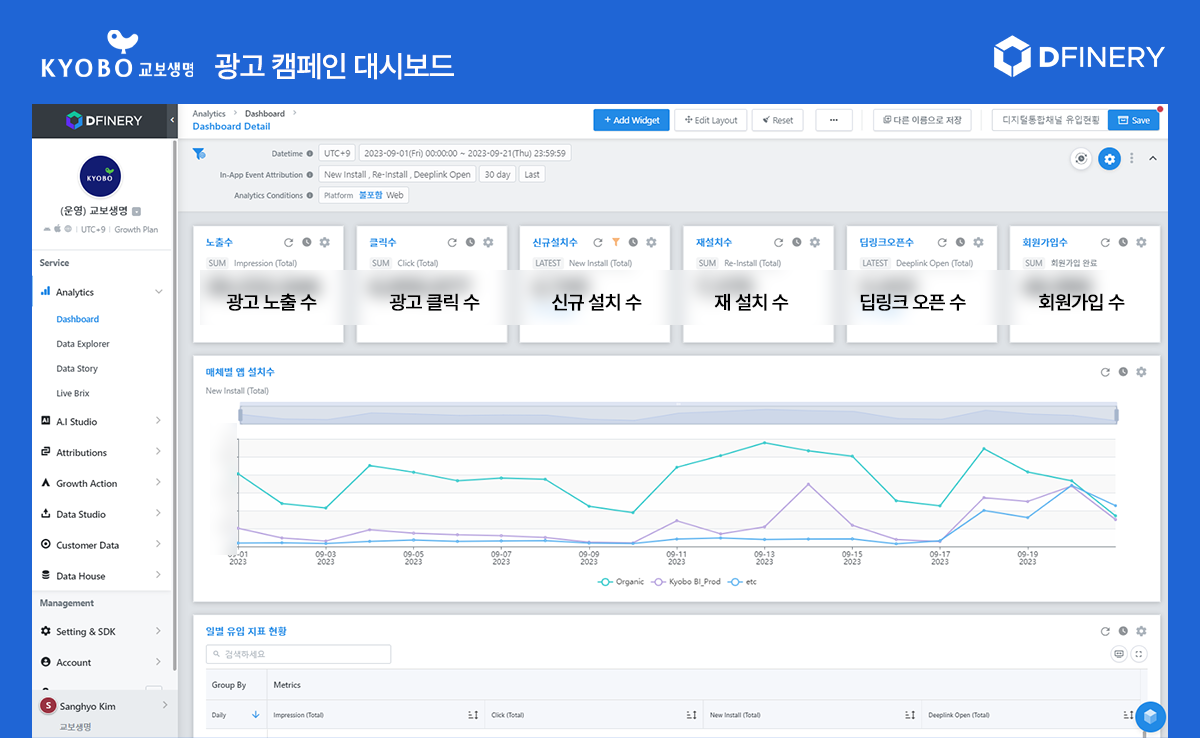Viewport: 1200px width, 738px height.
Task: Open Live Brix in the sidebar
Action: 73,394
